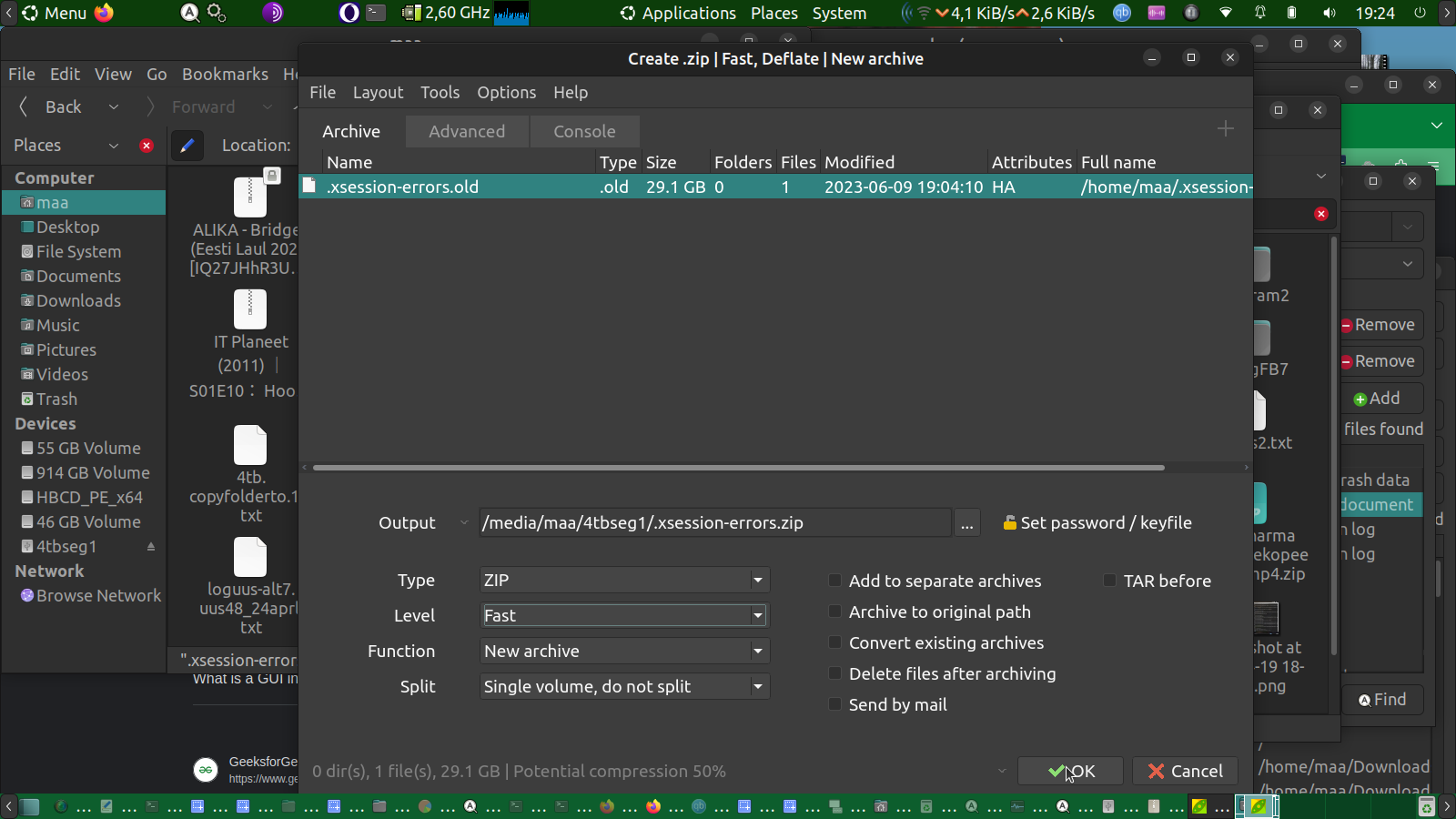1456x819 pixels.
Task: Open the Layout menu
Action: [378, 93]
